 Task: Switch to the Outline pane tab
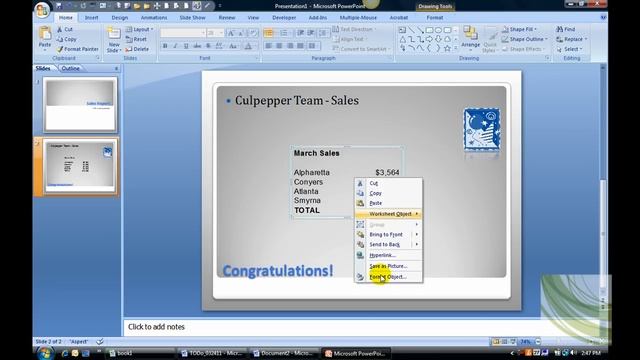[x=71, y=69]
